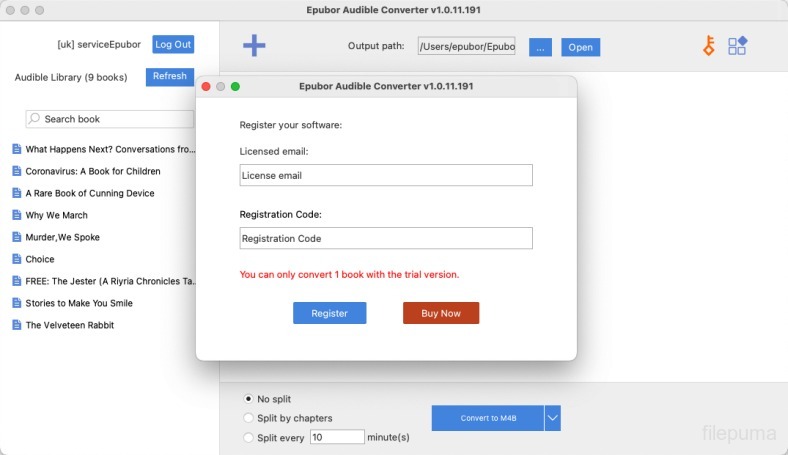This screenshot has width=788, height=455.
Task: Click Register in the dialog
Action: [x=330, y=313]
